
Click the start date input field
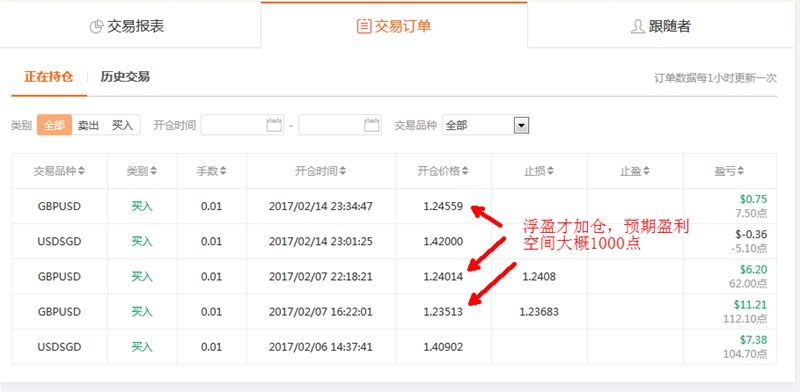(x=242, y=125)
